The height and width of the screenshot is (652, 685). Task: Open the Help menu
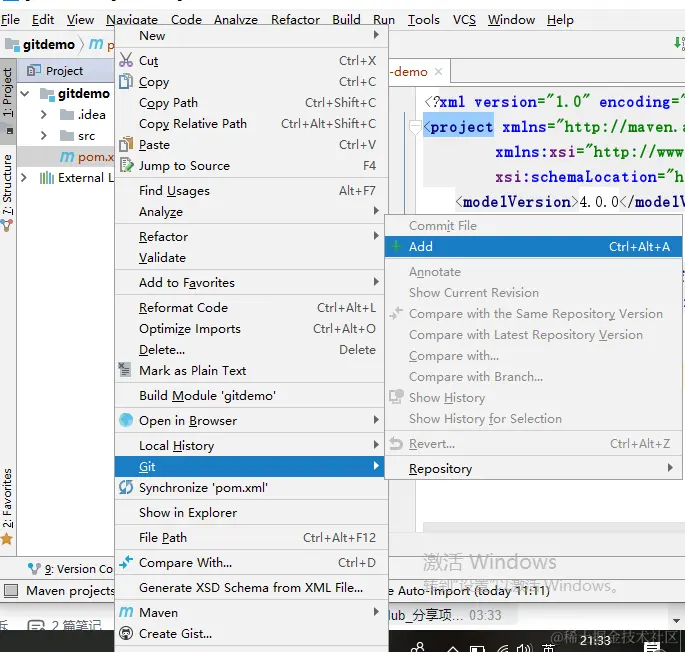(560, 20)
